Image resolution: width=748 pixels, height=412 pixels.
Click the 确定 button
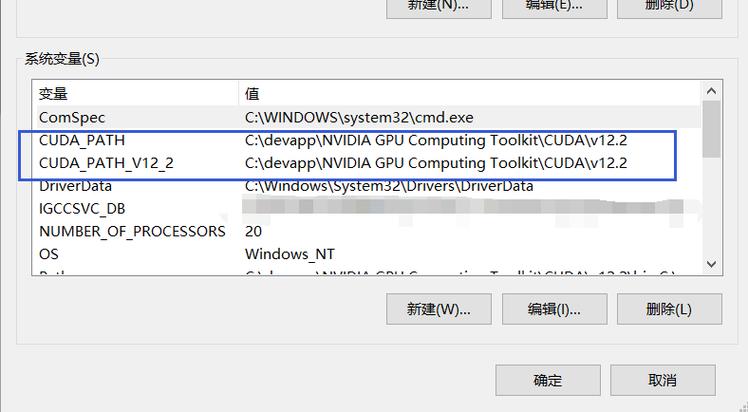548,380
